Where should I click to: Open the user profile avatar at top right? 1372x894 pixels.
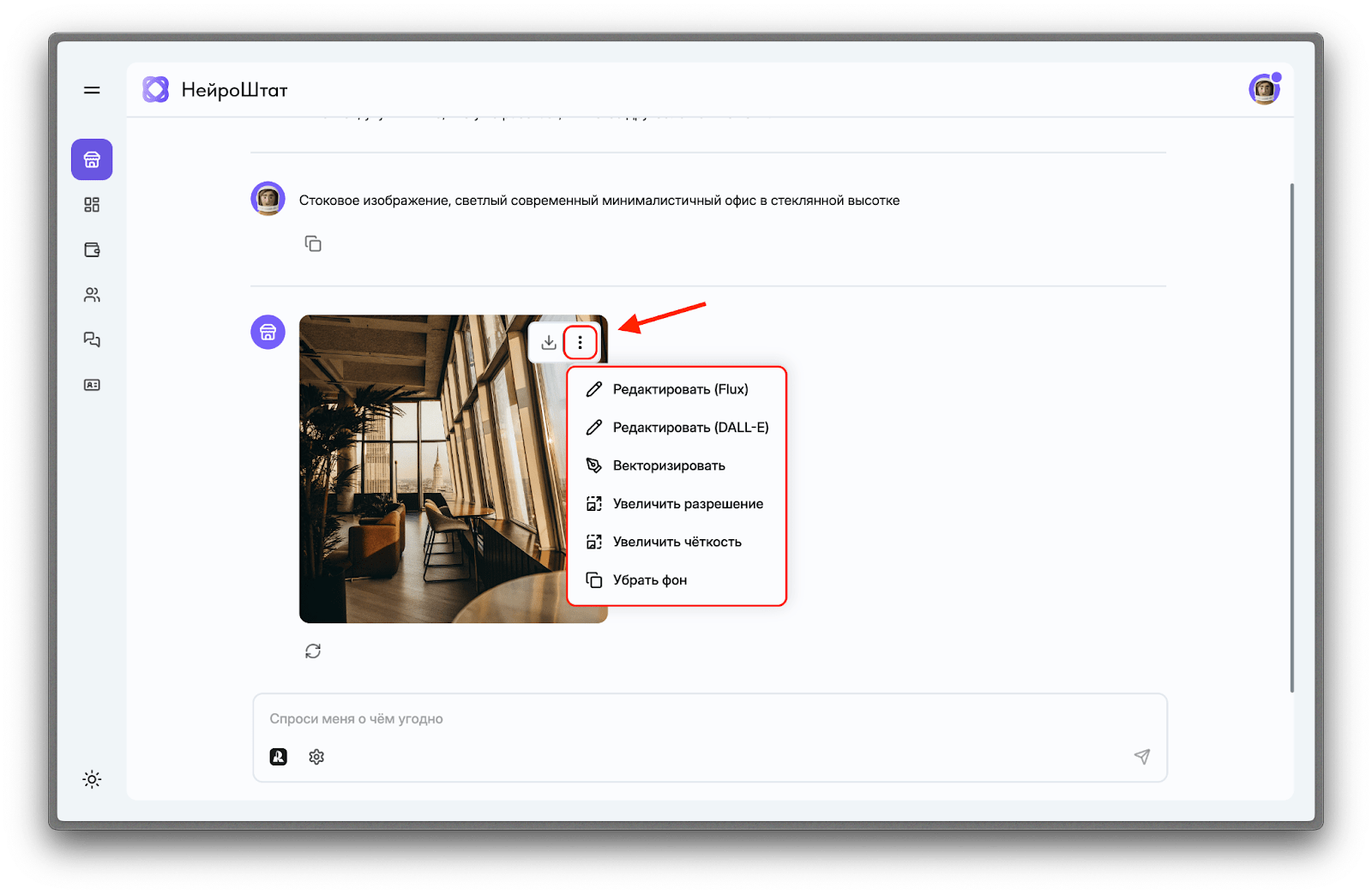coord(1264,89)
